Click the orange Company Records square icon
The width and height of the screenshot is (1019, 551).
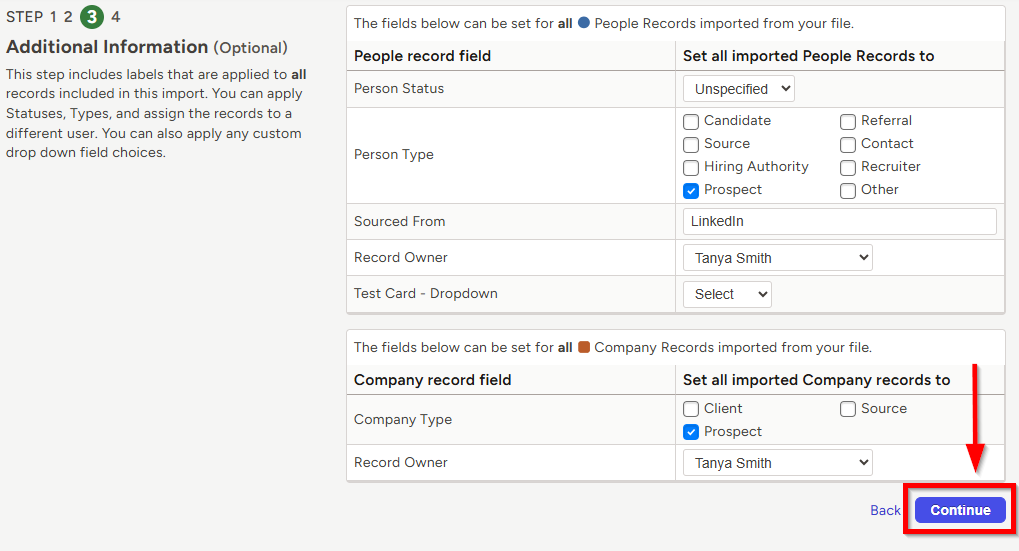click(x=584, y=347)
